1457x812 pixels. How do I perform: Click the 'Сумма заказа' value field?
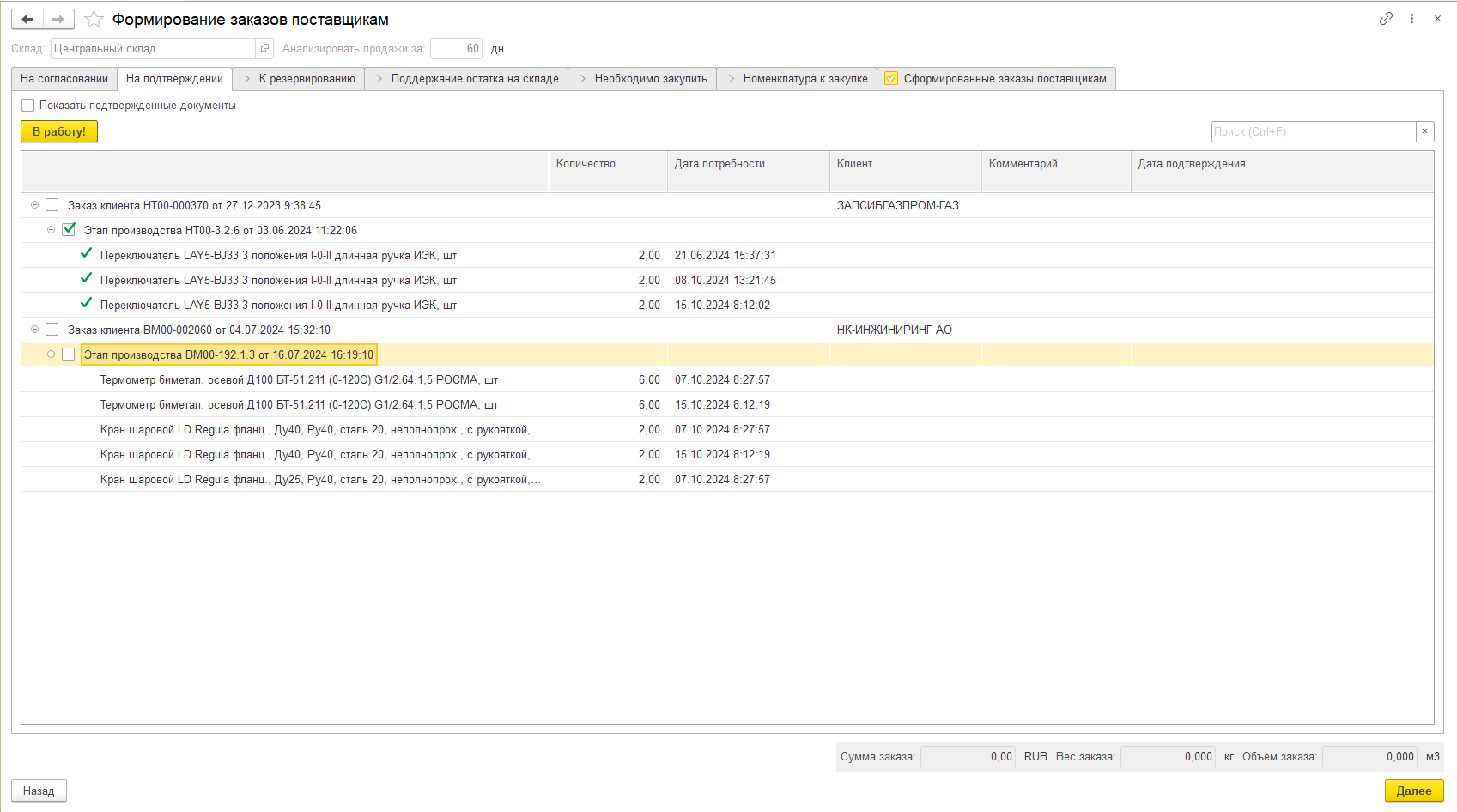point(968,756)
